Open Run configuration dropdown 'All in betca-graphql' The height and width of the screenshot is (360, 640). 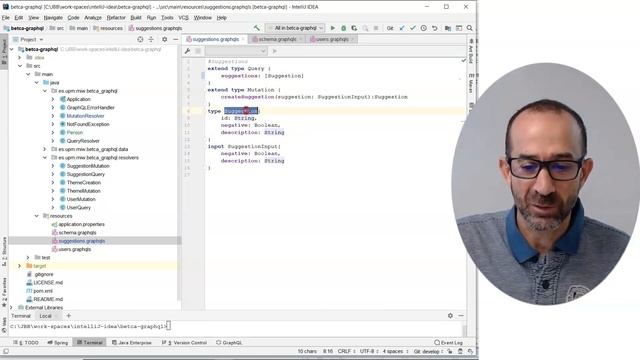pyautogui.click(x=295, y=28)
